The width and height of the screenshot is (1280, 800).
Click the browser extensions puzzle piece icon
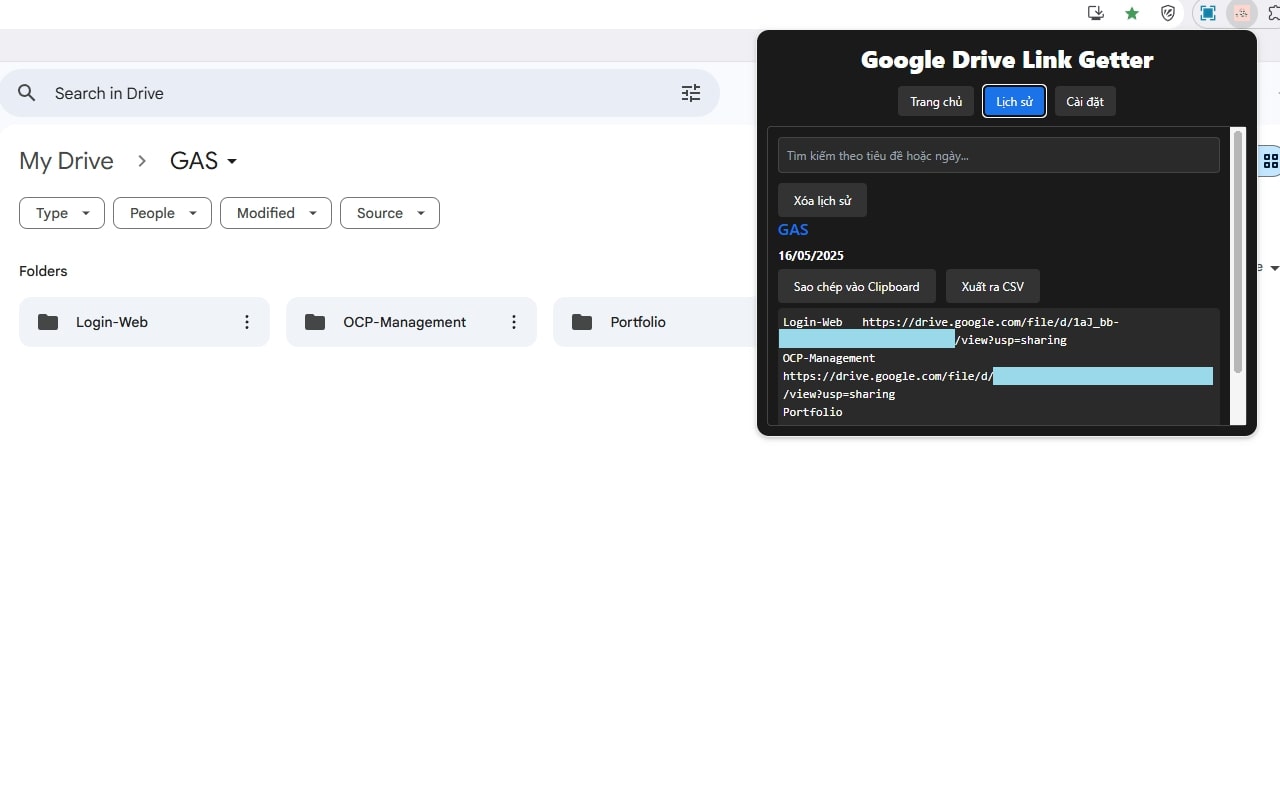tap(1274, 13)
